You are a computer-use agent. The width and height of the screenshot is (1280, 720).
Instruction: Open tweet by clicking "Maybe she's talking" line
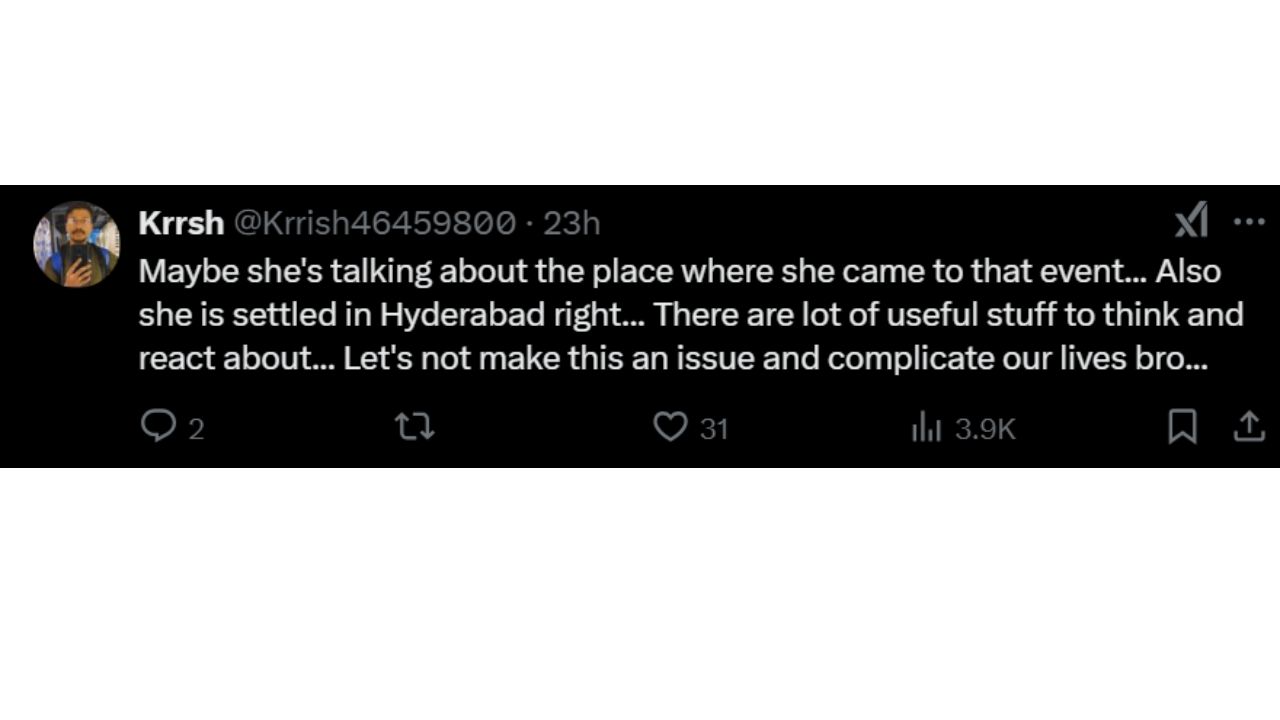pos(680,271)
